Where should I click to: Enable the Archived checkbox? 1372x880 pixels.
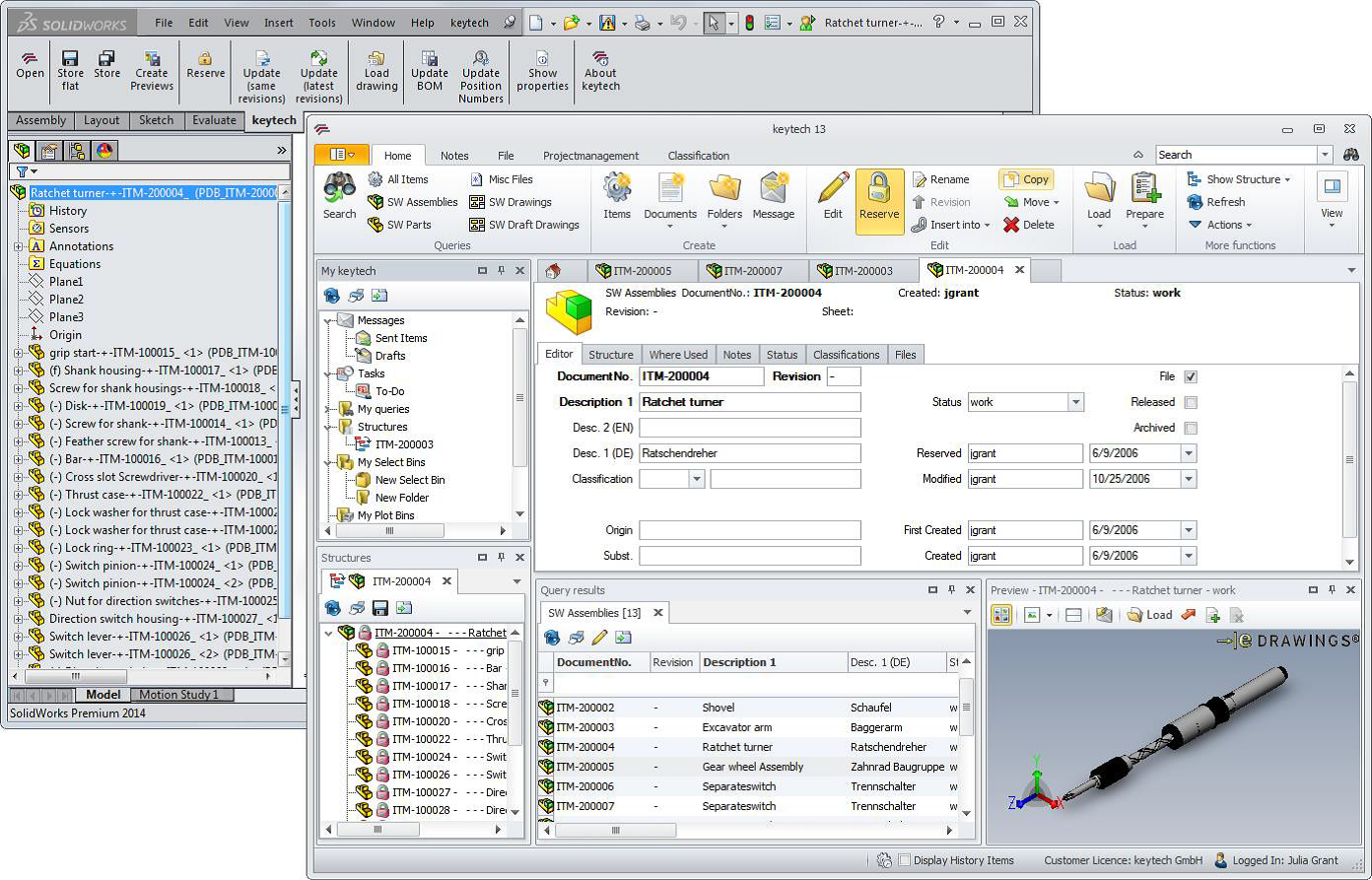(1192, 428)
